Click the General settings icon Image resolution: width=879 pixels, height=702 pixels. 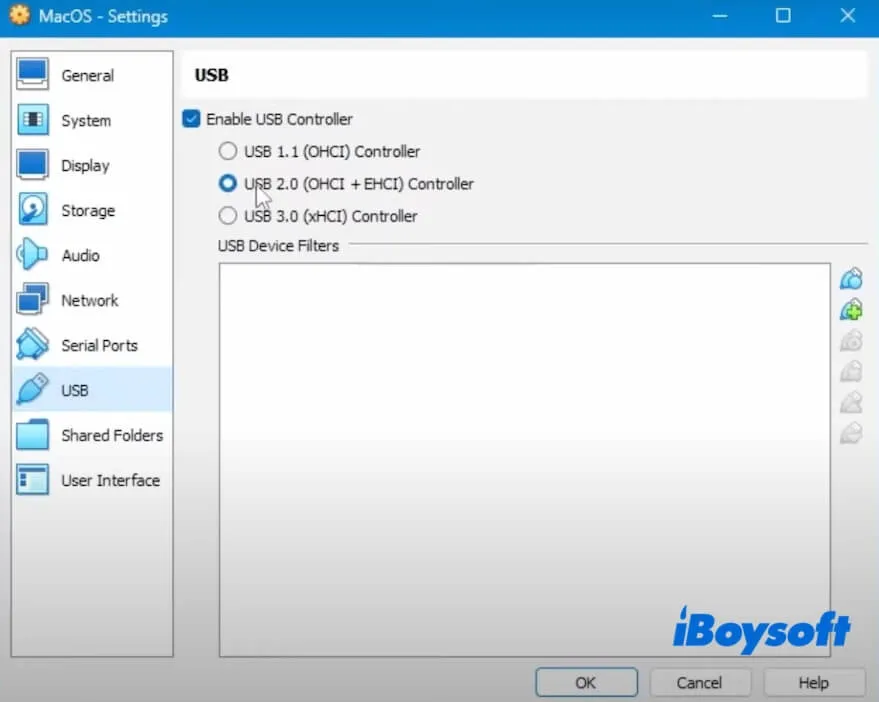tap(33, 75)
